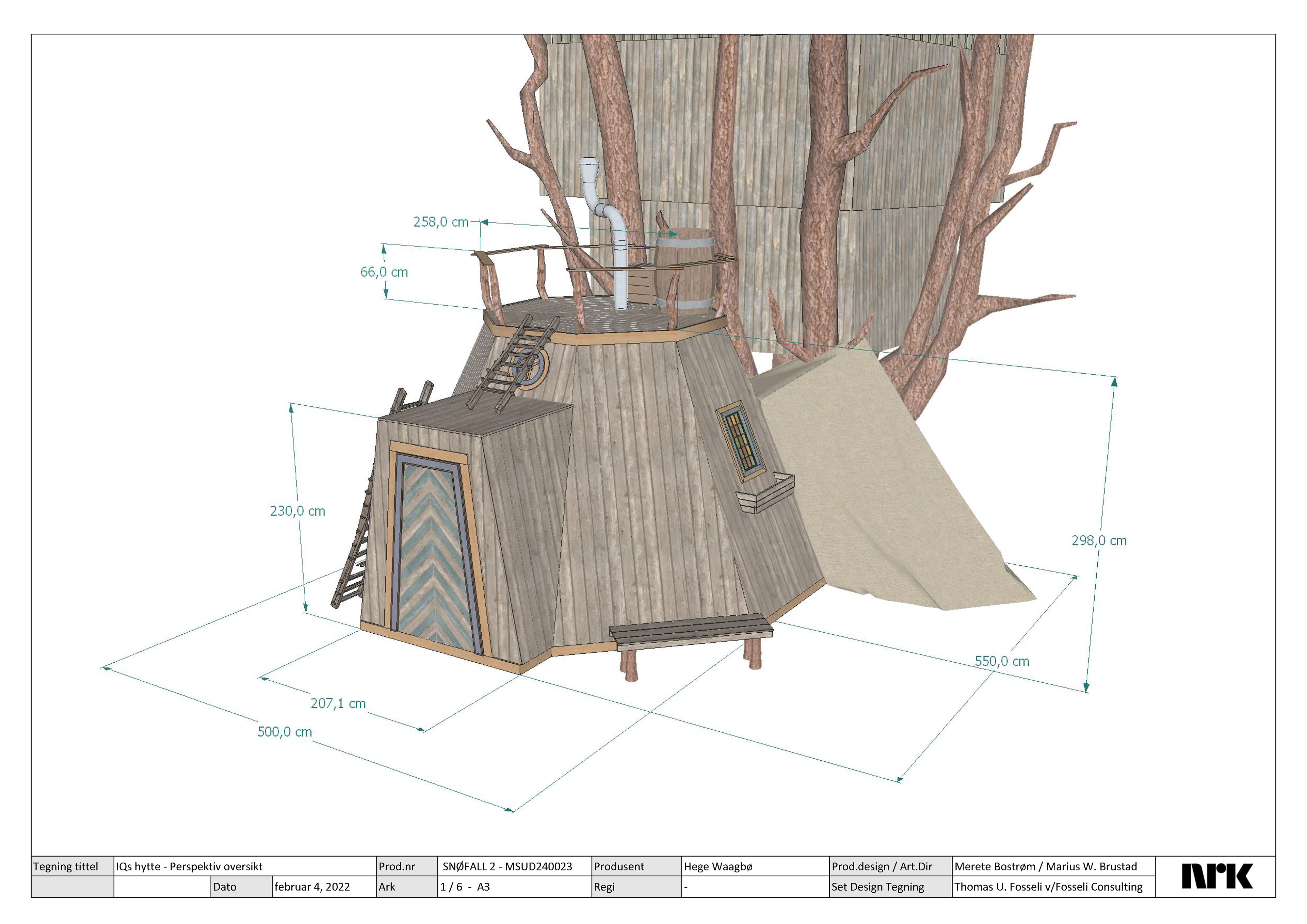Image resolution: width=1307 pixels, height=924 pixels.
Task: Select the 550,0 cm dimension text
Action: coord(1002,661)
